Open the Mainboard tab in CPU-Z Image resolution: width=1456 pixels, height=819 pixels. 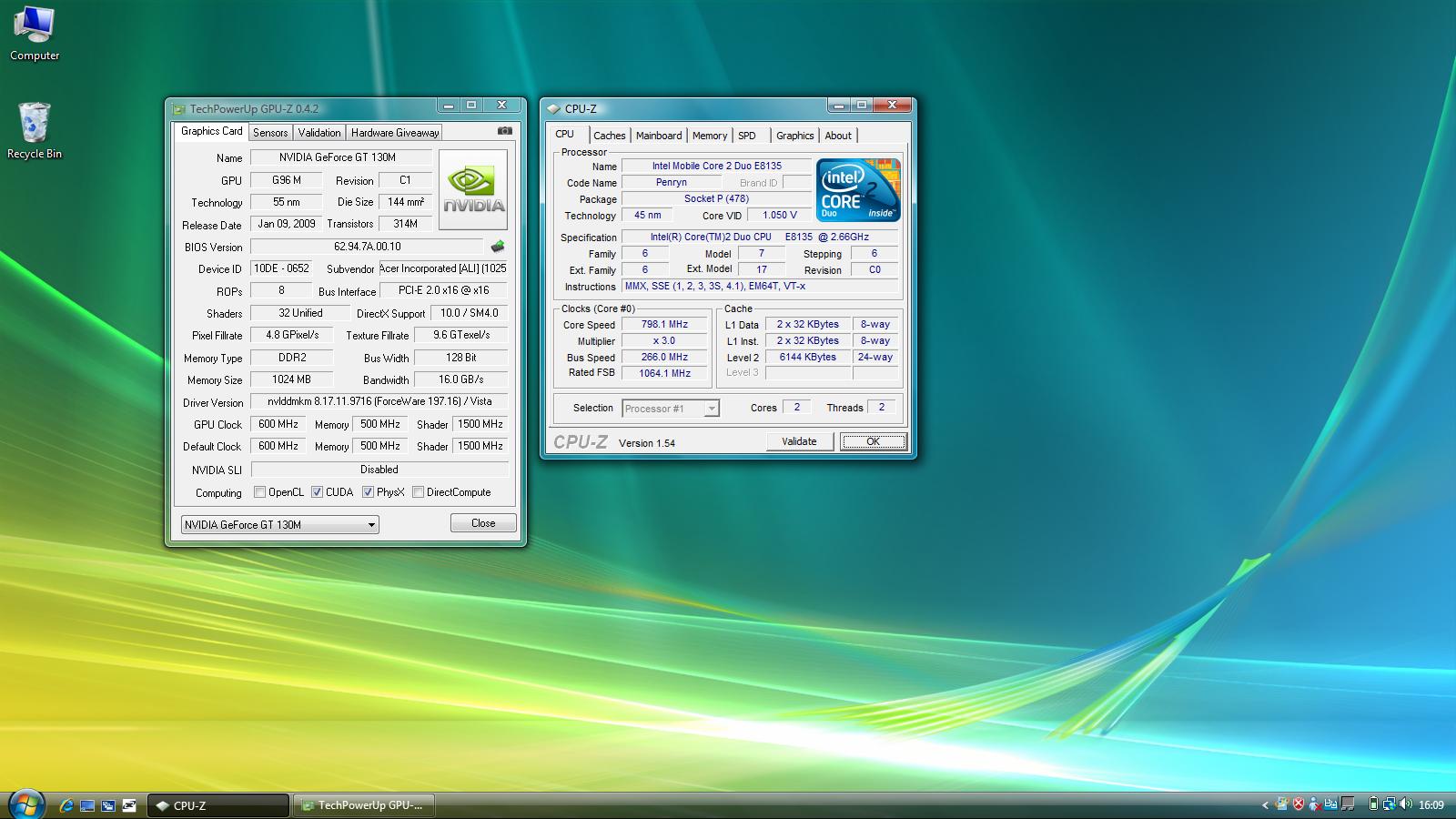(x=659, y=136)
